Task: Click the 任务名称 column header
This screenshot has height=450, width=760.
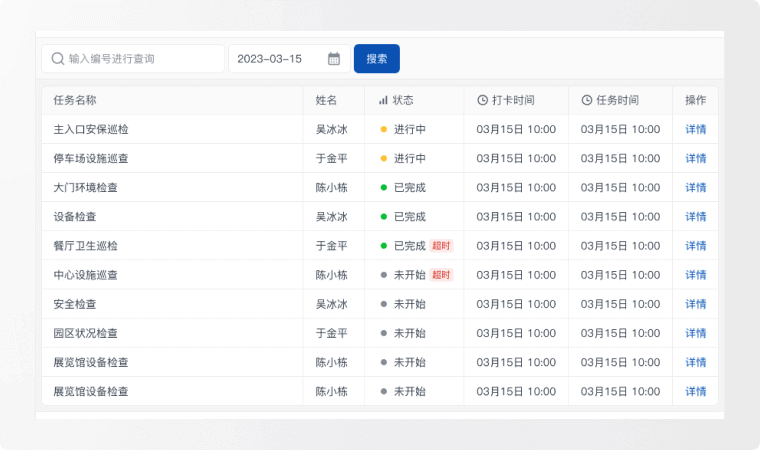Action: [75, 100]
